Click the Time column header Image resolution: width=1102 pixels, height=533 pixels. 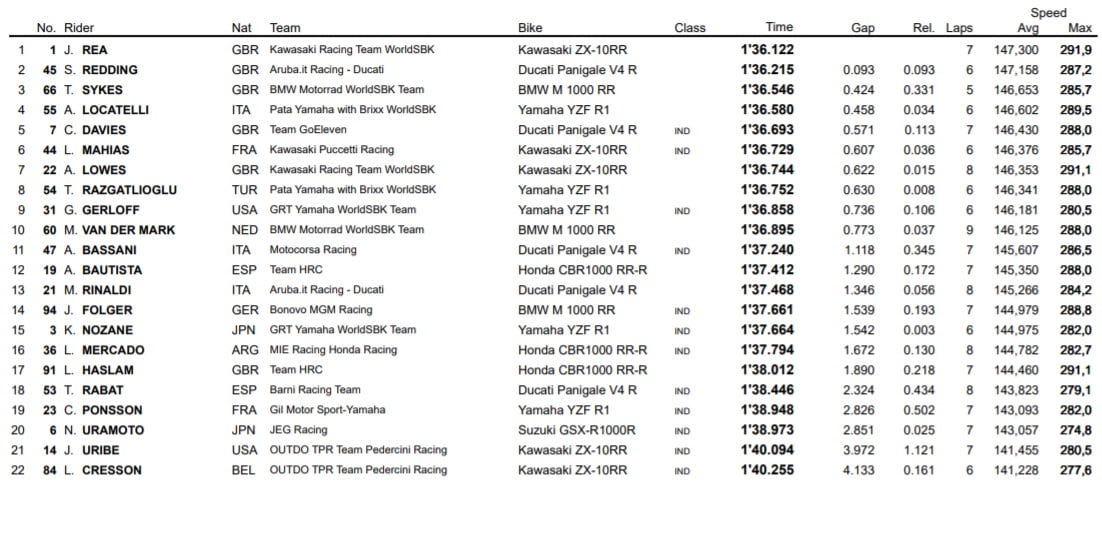pos(779,28)
